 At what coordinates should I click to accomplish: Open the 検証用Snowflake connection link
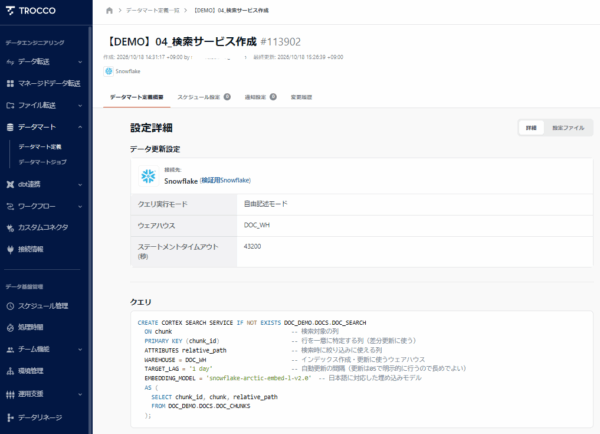point(226,180)
